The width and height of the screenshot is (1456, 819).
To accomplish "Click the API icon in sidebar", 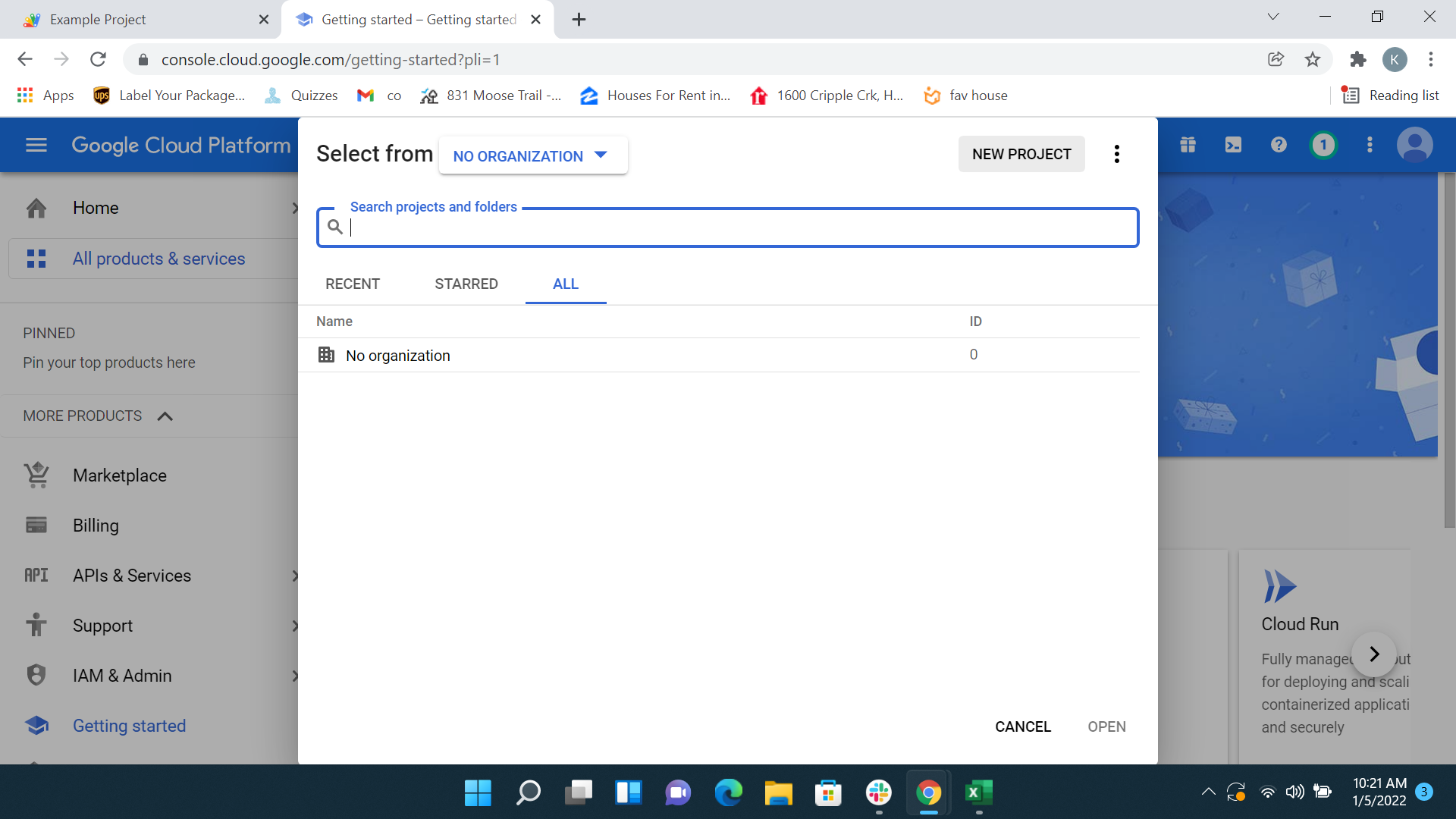I will [36, 576].
